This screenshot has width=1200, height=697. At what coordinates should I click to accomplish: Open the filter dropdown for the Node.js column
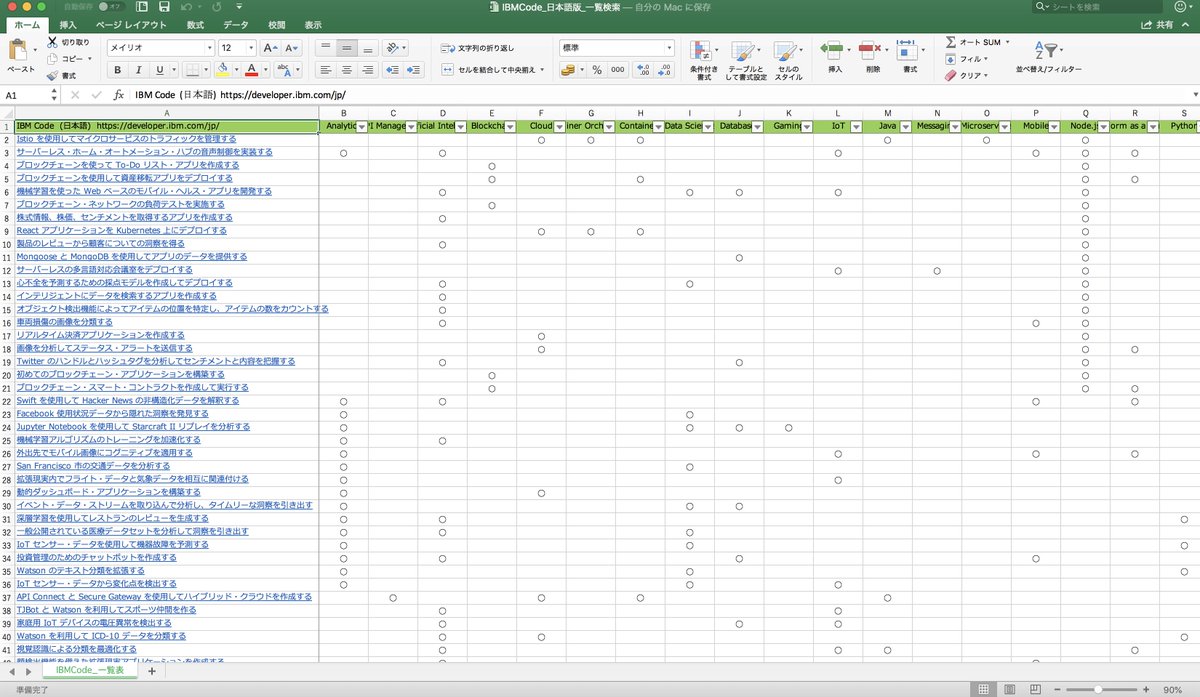[1102, 127]
